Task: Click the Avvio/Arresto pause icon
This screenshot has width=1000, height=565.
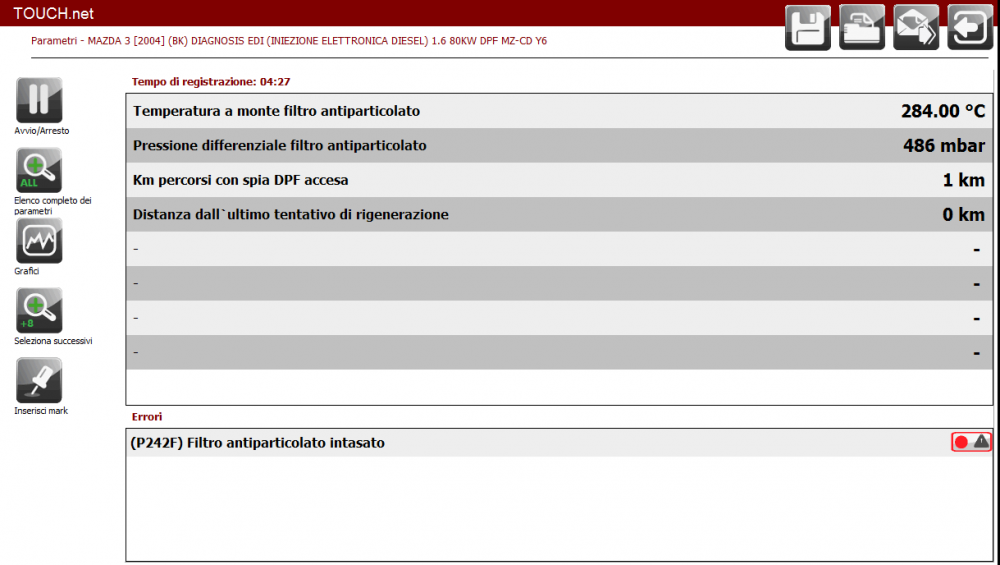Action: coord(39,100)
